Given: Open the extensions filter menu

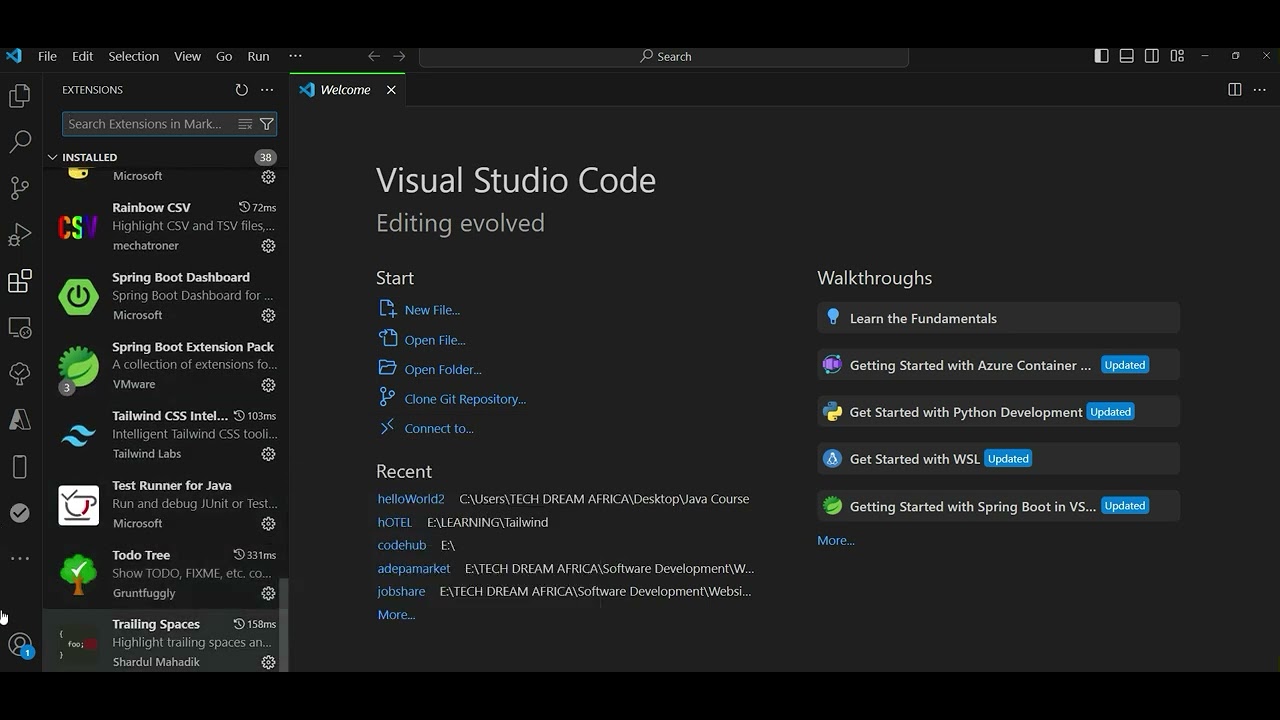Looking at the screenshot, I should 266,124.
